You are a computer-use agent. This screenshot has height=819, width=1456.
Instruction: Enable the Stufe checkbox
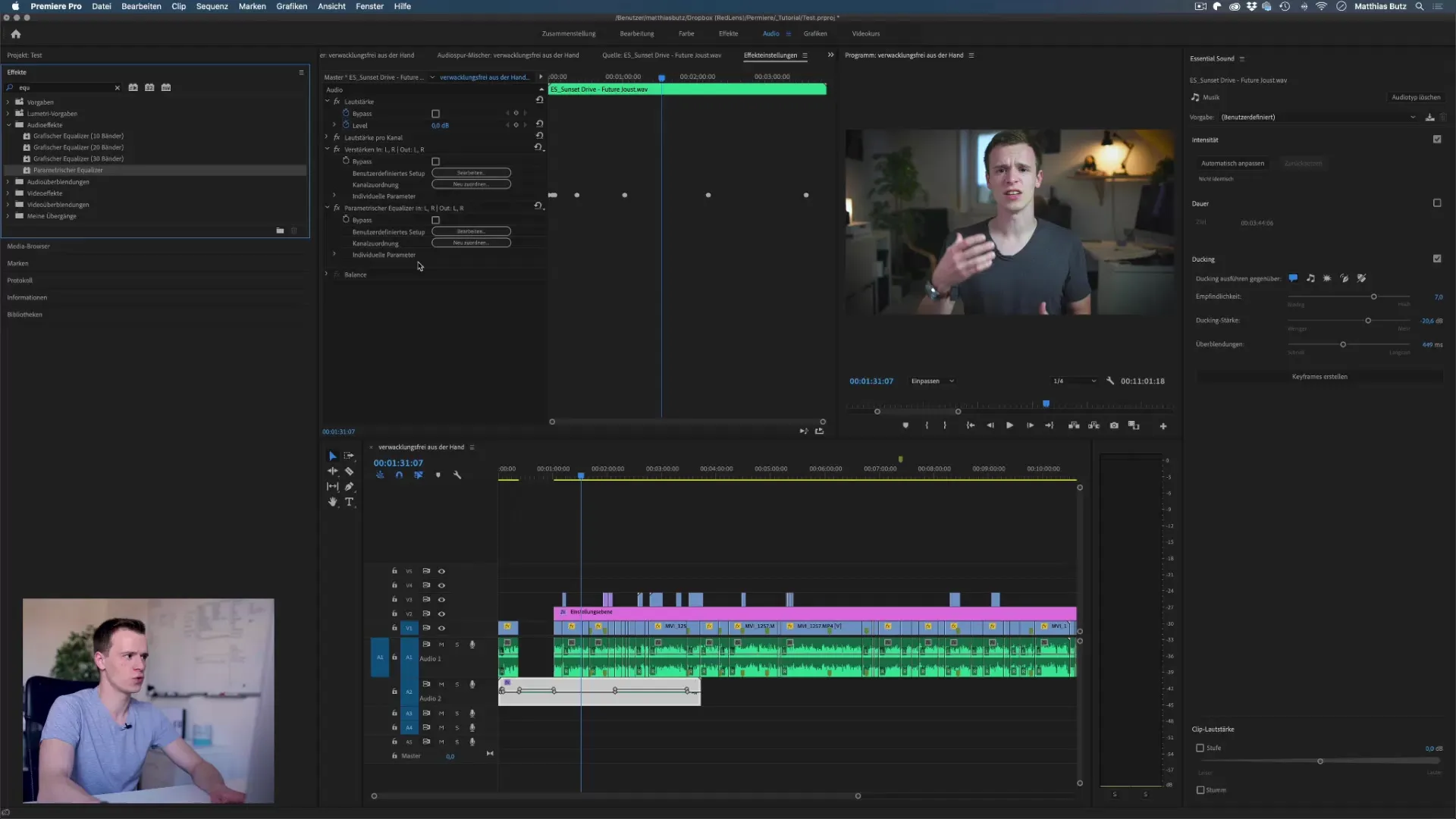coord(1200,748)
